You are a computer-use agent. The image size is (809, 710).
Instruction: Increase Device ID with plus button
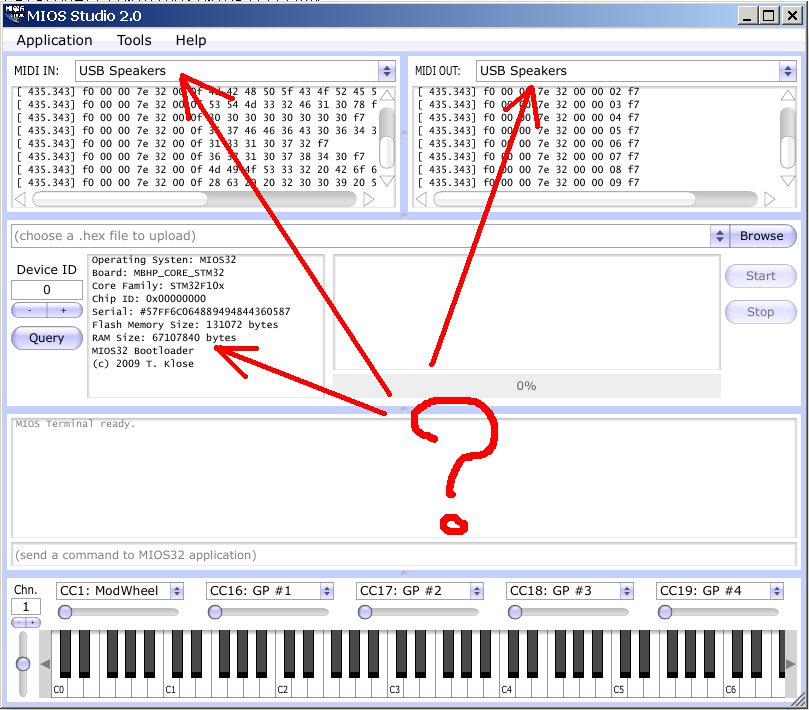(64, 310)
